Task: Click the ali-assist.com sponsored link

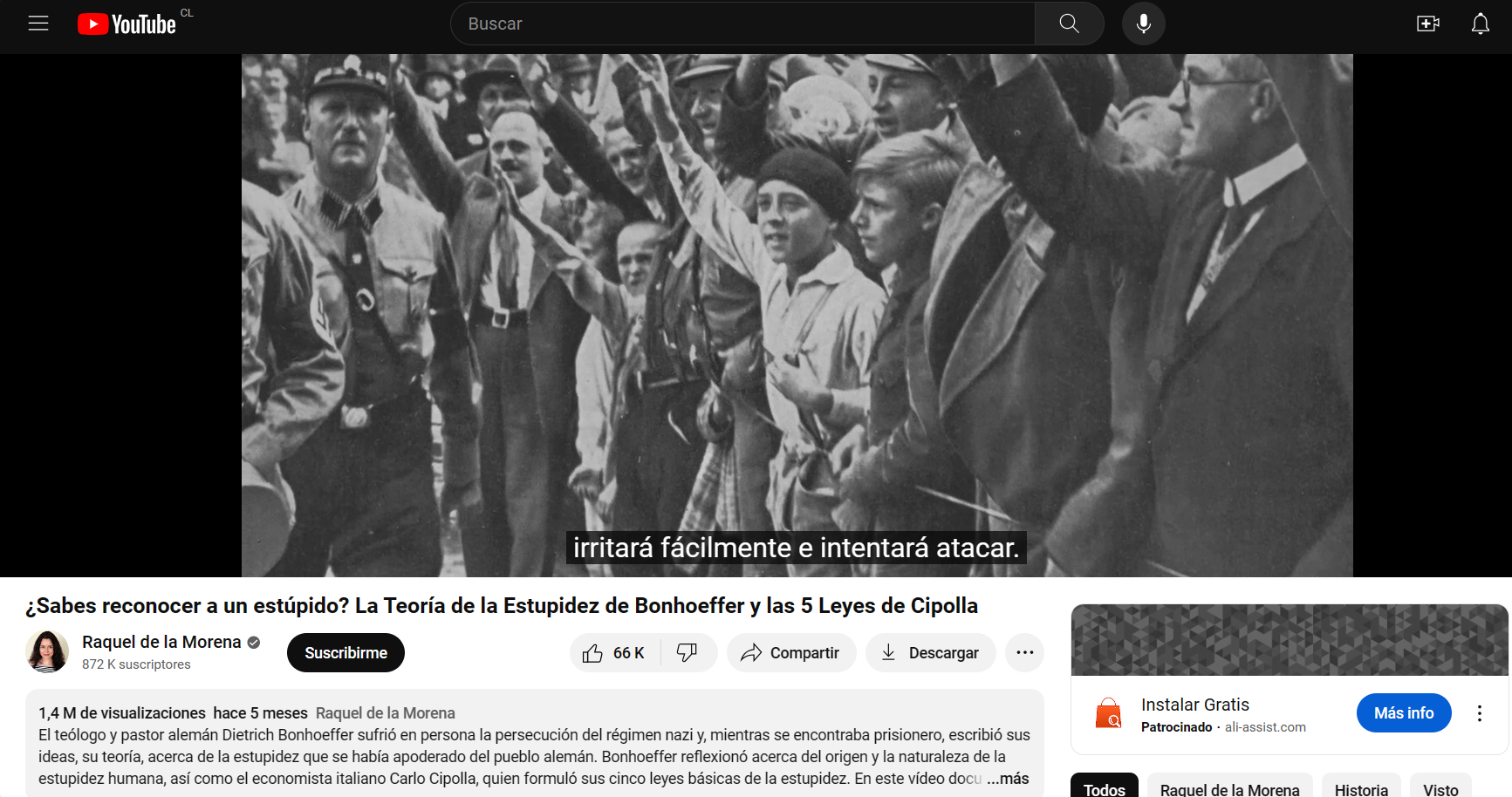Action: (x=1265, y=727)
